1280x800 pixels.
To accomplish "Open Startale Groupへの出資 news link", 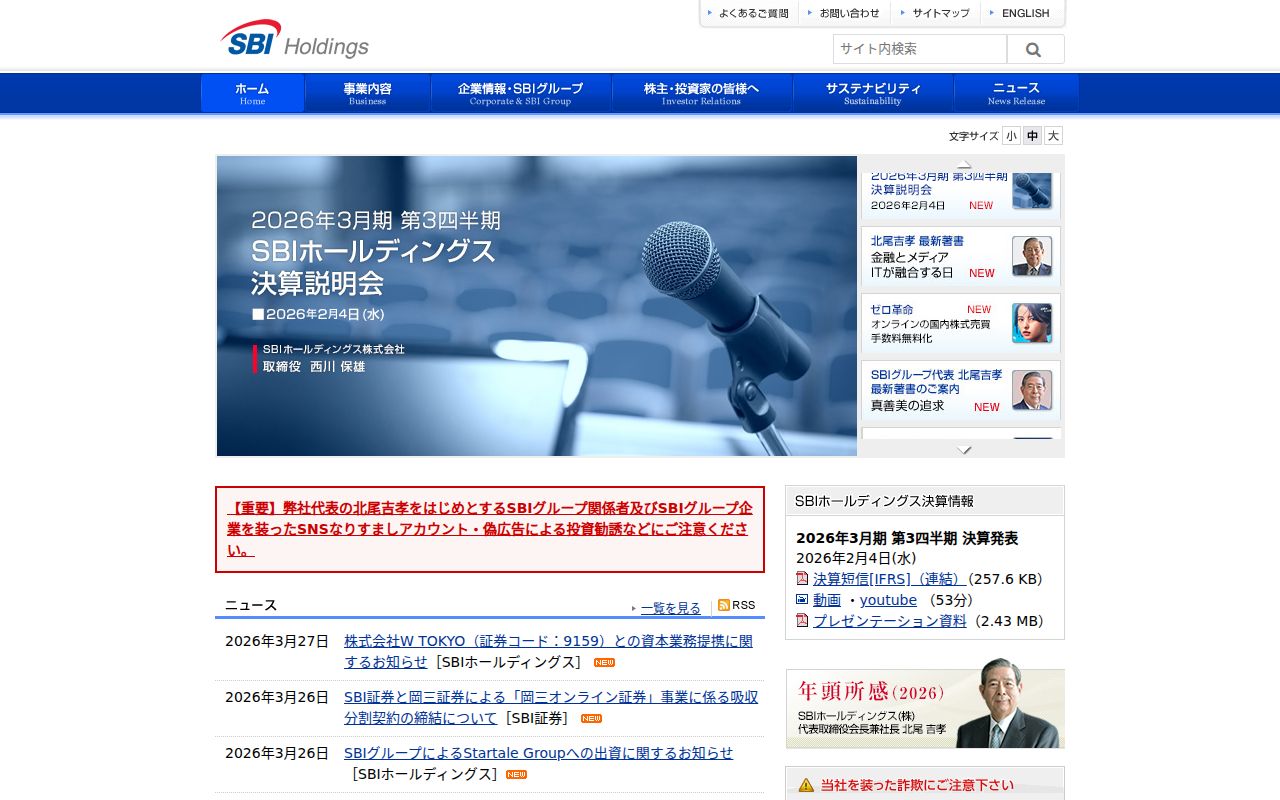I will [538, 753].
